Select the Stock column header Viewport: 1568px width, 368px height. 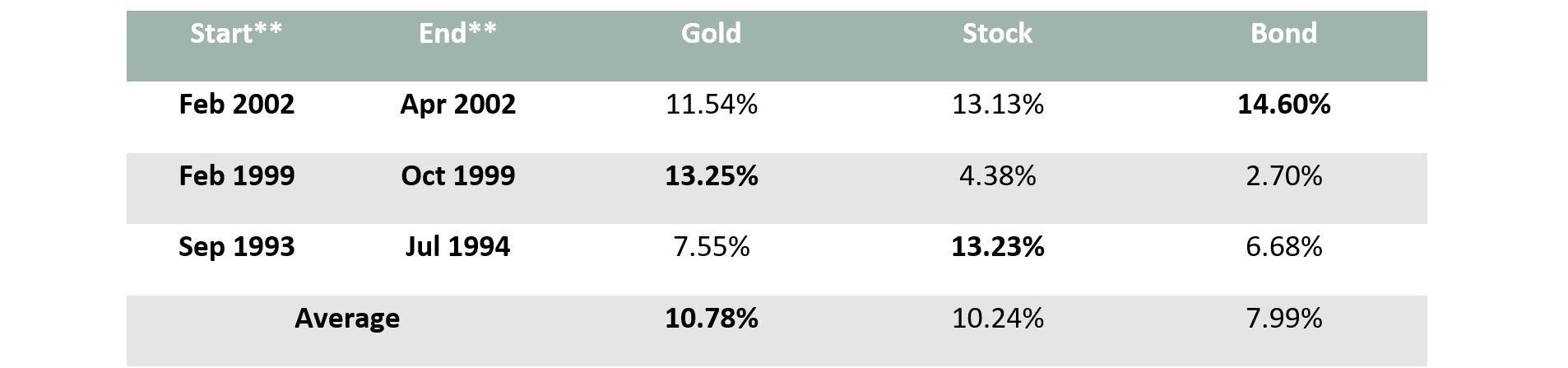pos(997,33)
